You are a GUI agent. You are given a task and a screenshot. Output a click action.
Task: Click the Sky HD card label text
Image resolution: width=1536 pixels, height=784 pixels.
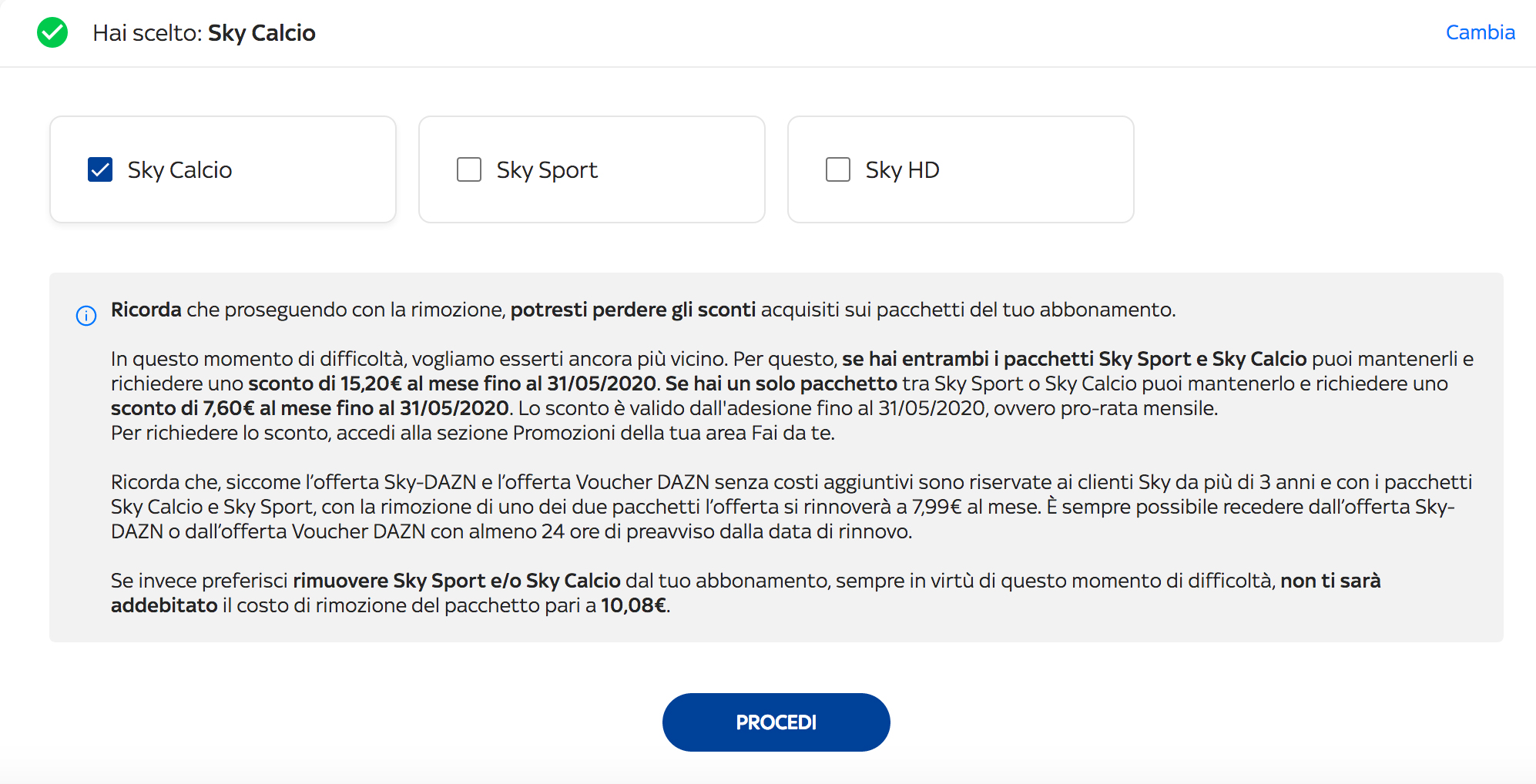coord(902,169)
